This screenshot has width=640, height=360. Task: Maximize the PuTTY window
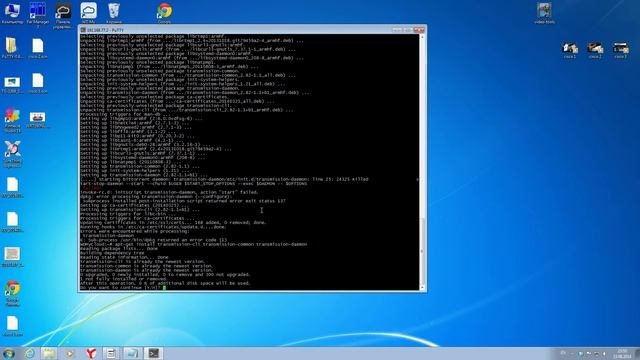(407, 30)
